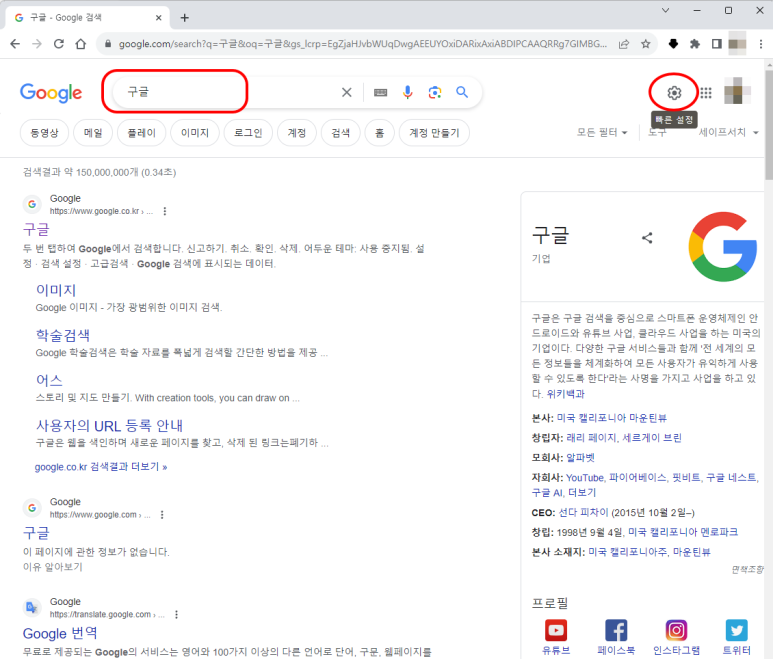
Task: Select the 홈 filter chip
Action: [380, 133]
